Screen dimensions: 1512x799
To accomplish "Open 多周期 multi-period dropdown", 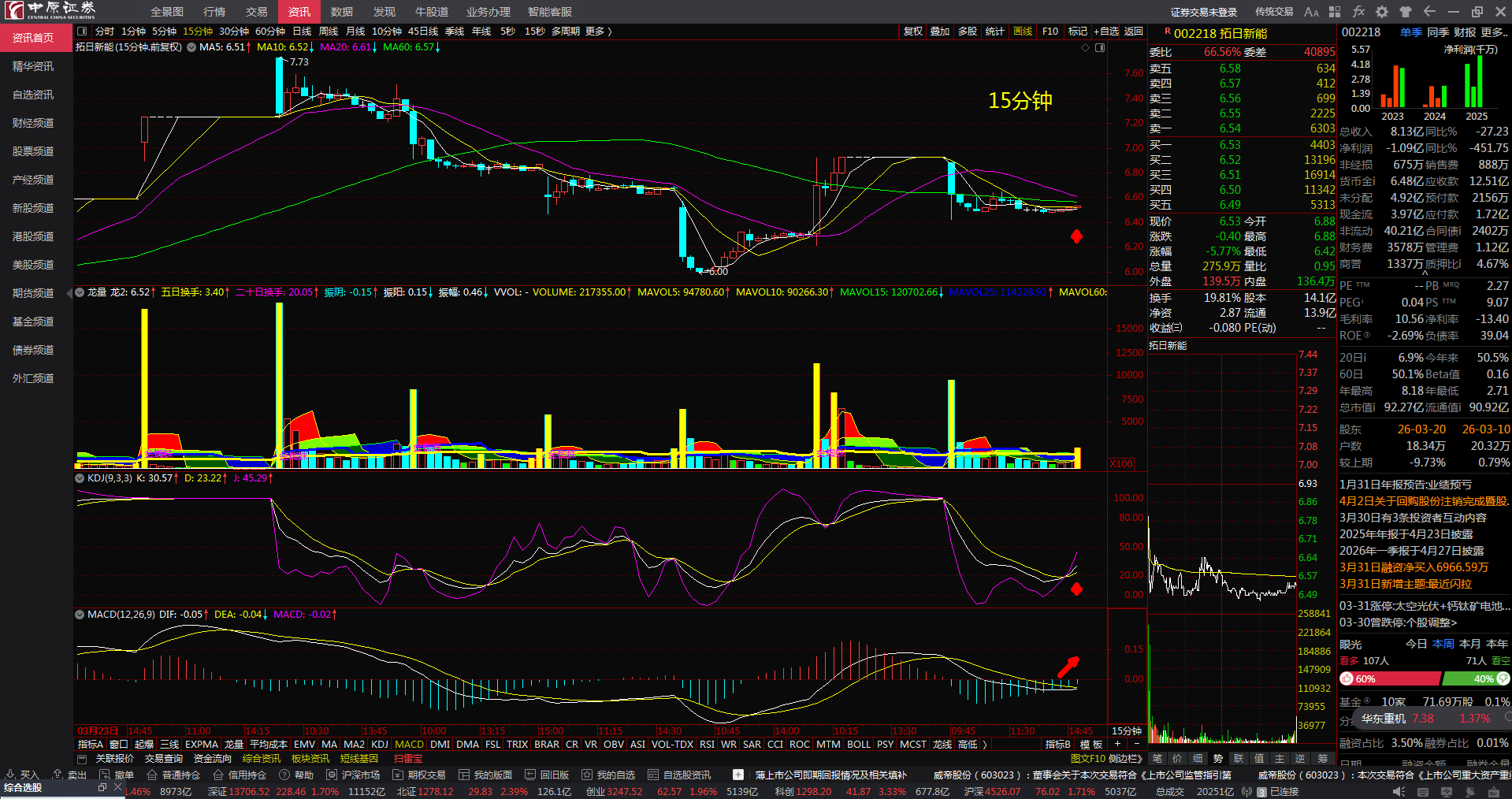I will click(566, 32).
